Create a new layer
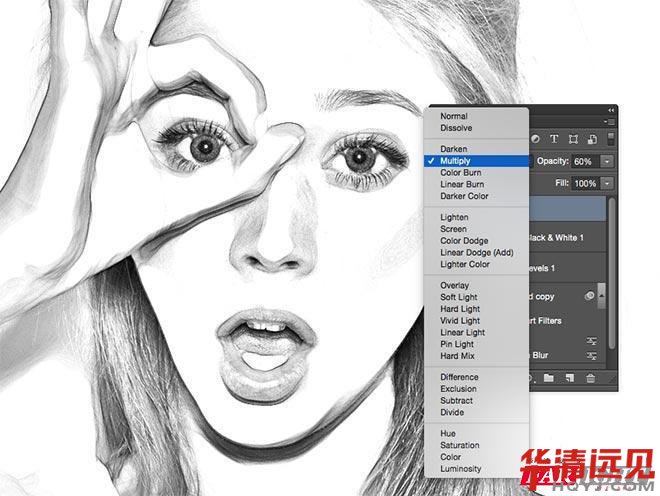660x496 pixels. click(570, 378)
